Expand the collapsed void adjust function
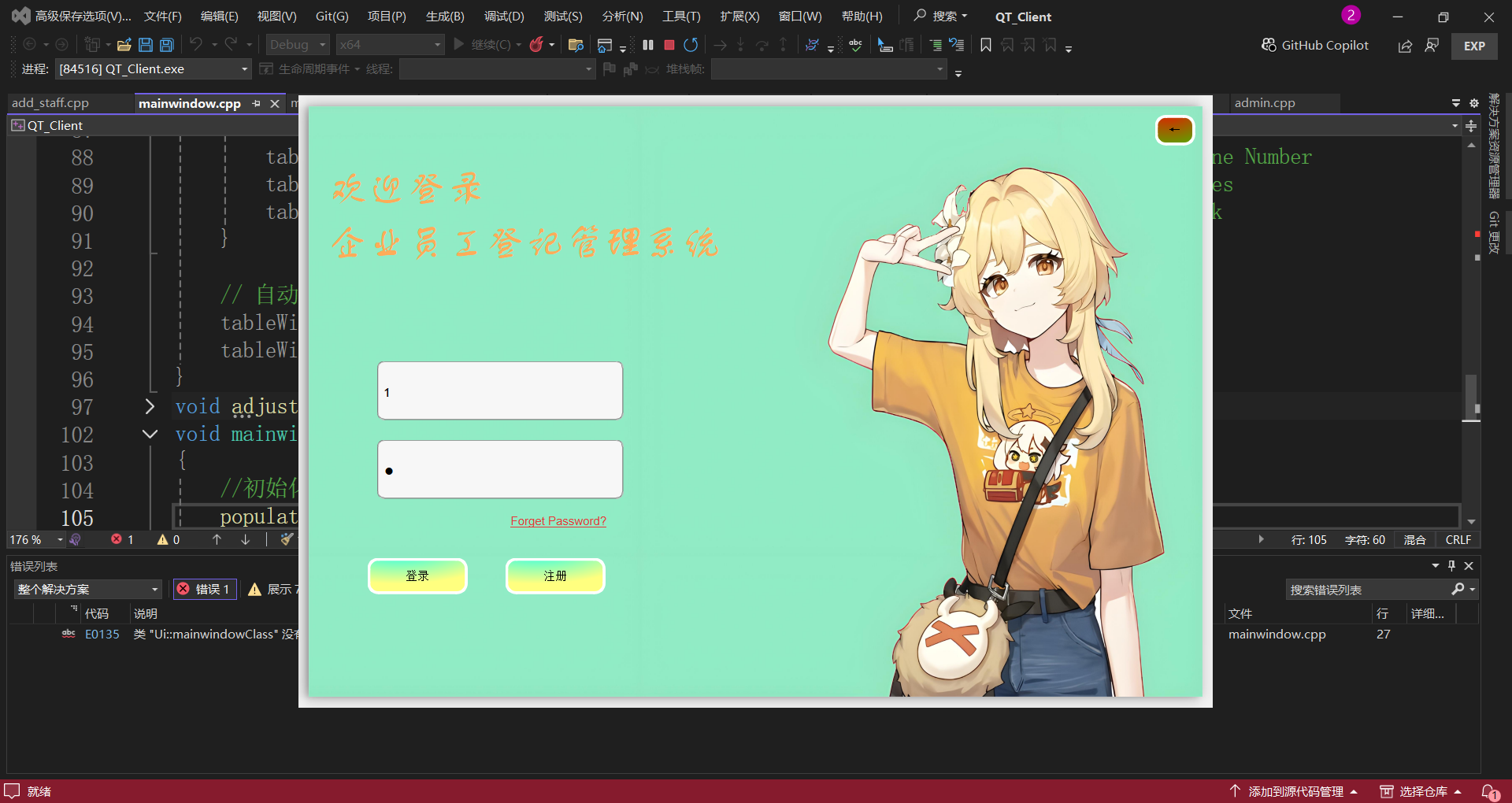This screenshot has height=803, width=1512. (150, 406)
